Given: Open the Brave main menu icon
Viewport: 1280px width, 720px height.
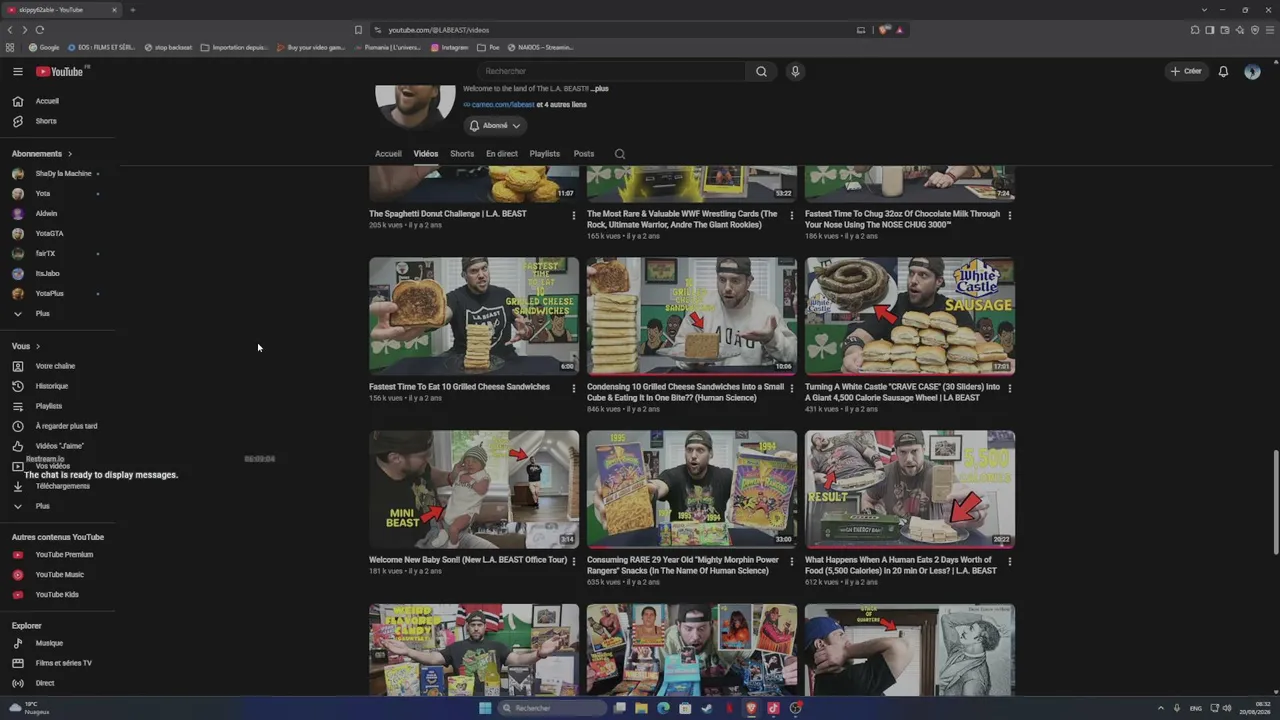Looking at the screenshot, I should coord(1270,30).
